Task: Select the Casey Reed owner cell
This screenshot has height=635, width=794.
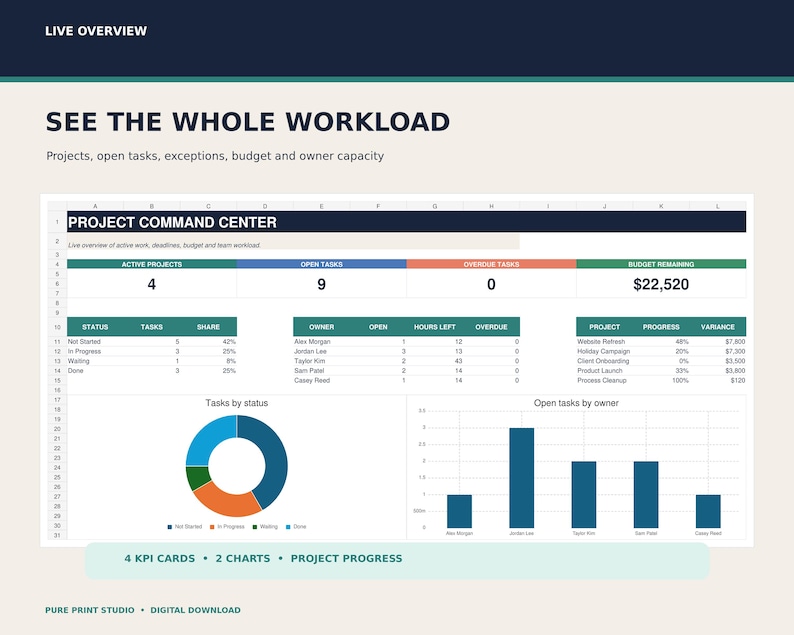Action: click(x=322, y=380)
